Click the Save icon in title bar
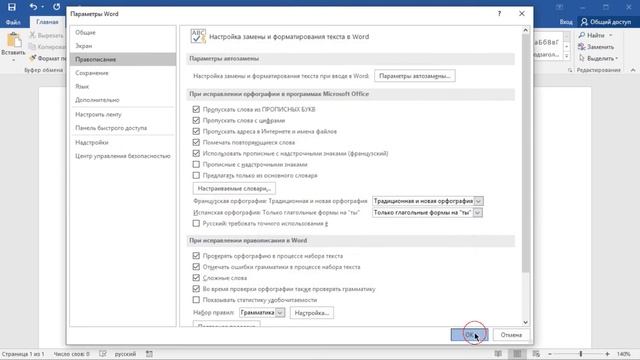The image size is (640, 360). click(x=12, y=7)
